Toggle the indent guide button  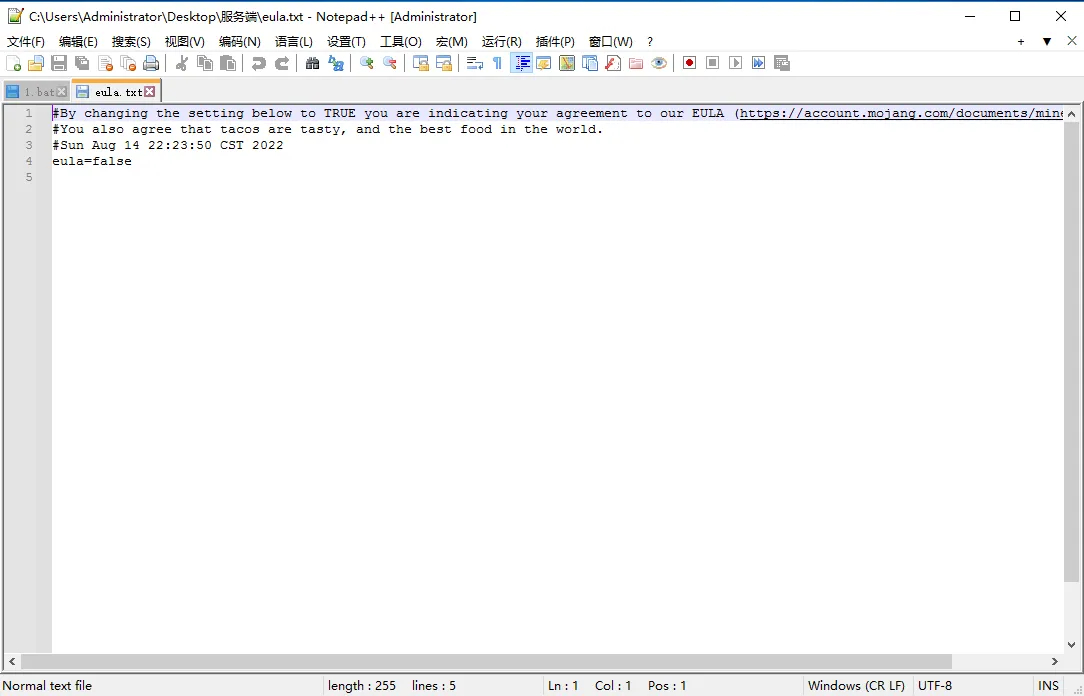521,63
